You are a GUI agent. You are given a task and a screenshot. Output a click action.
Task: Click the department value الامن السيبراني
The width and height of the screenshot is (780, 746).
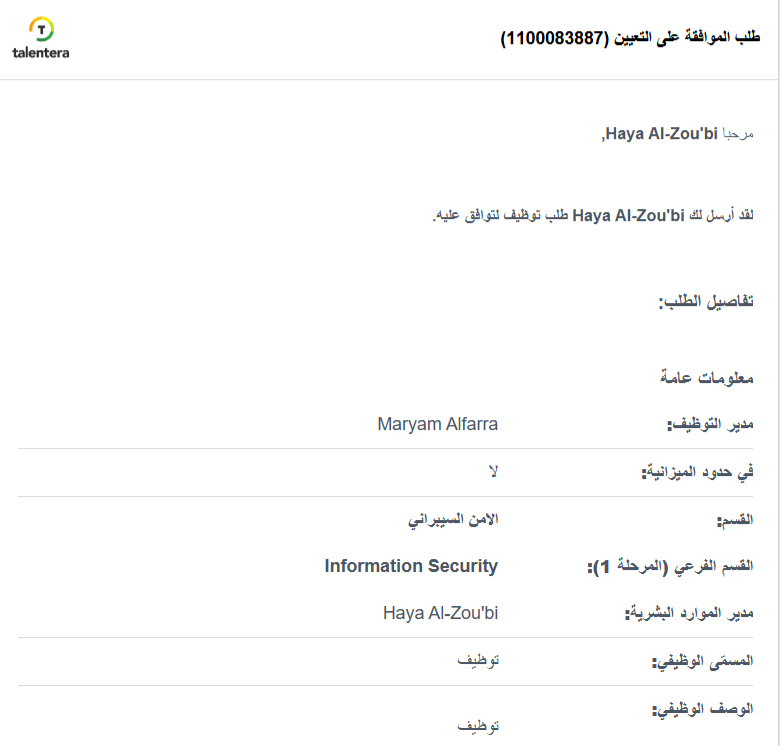pos(452,520)
